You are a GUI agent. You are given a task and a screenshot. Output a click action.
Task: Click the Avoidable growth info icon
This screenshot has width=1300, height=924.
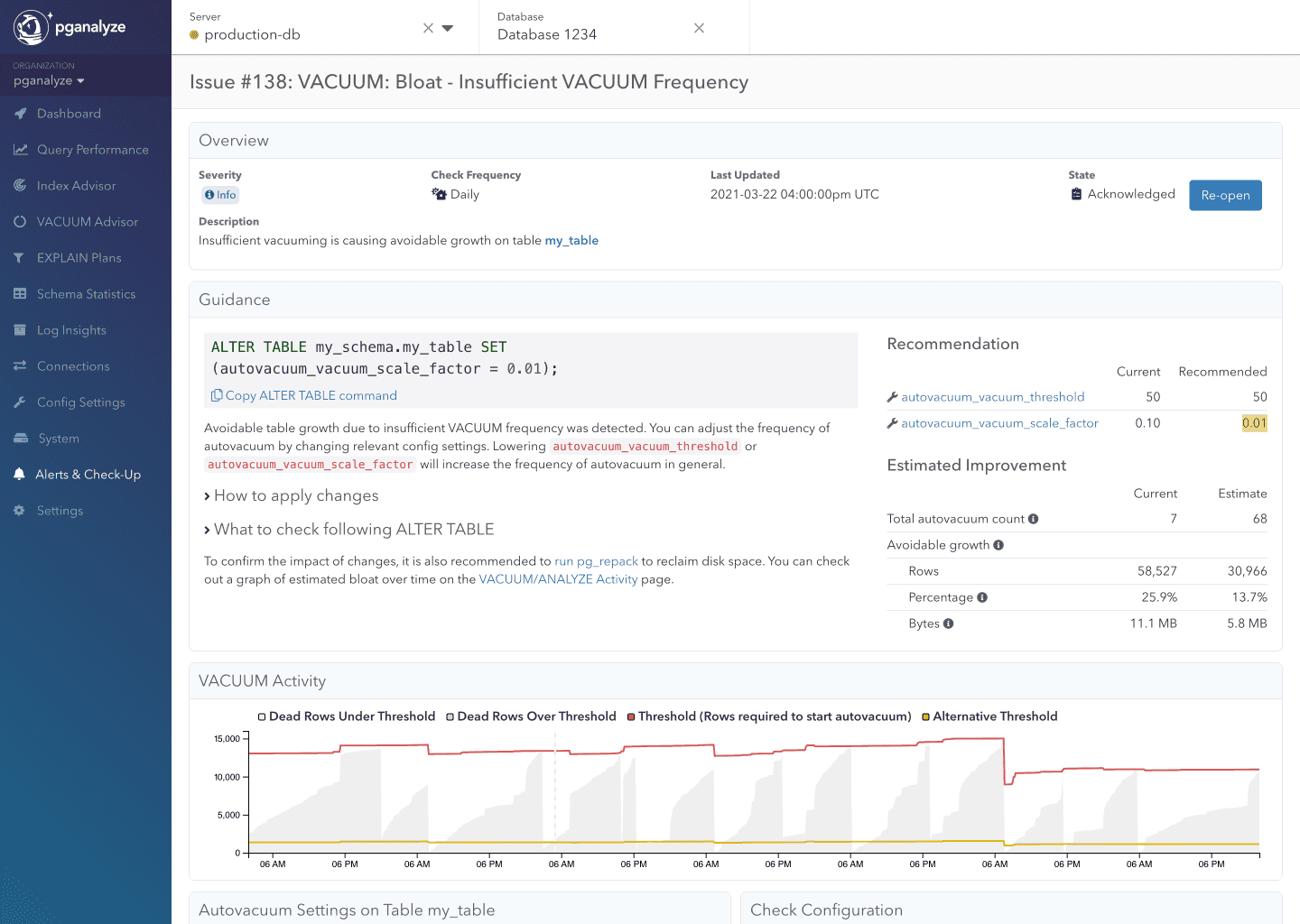pos(998,545)
